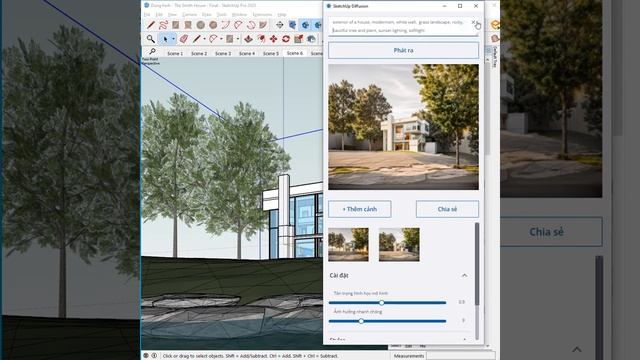Select the Rotated Rectangle tool
This screenshot has height=360, width=640.
tap(188, 25)
